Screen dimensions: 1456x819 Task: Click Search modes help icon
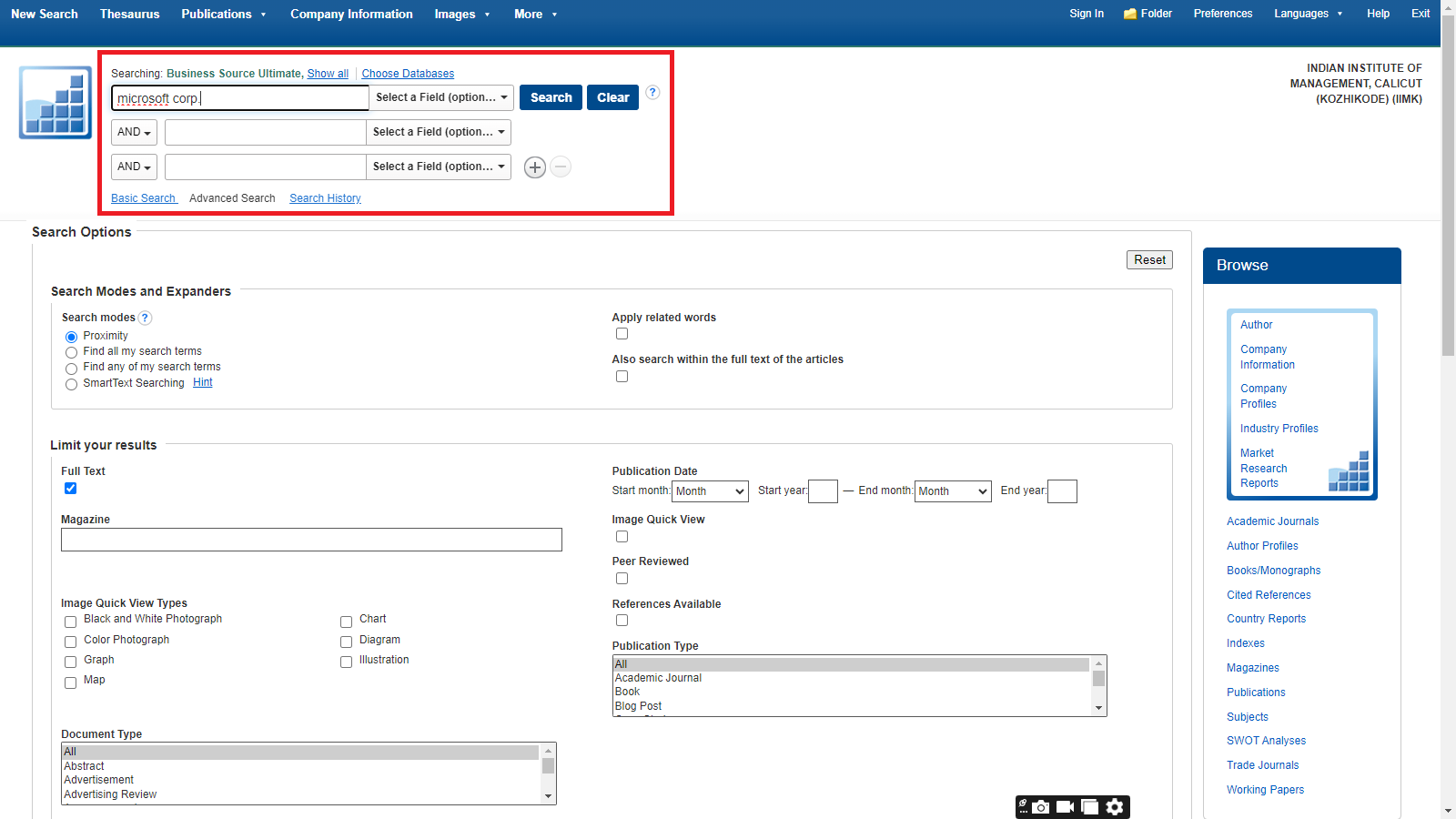(x=146, y=318)
